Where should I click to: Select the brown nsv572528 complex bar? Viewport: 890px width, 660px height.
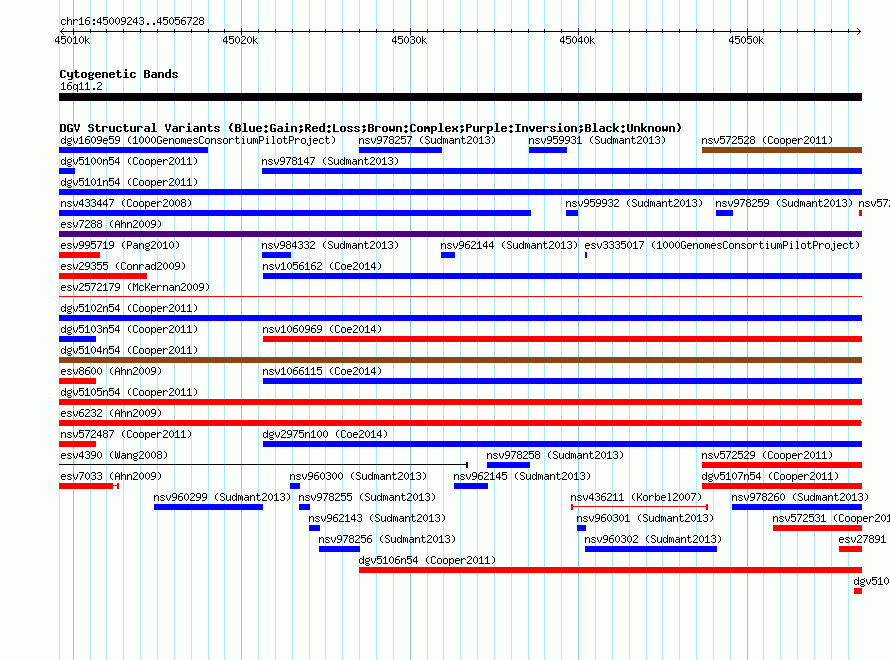(782, 150)
